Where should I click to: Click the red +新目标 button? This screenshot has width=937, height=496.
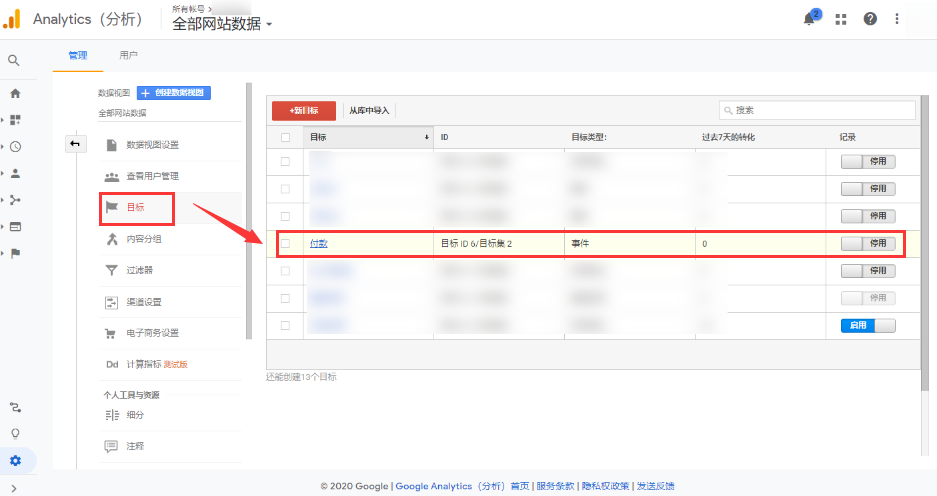pyautogui.click(x=303, y=110)
